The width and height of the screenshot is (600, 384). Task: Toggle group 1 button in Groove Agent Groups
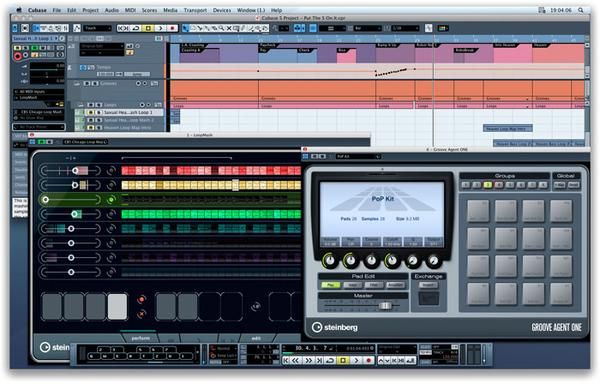click(465, 185)
